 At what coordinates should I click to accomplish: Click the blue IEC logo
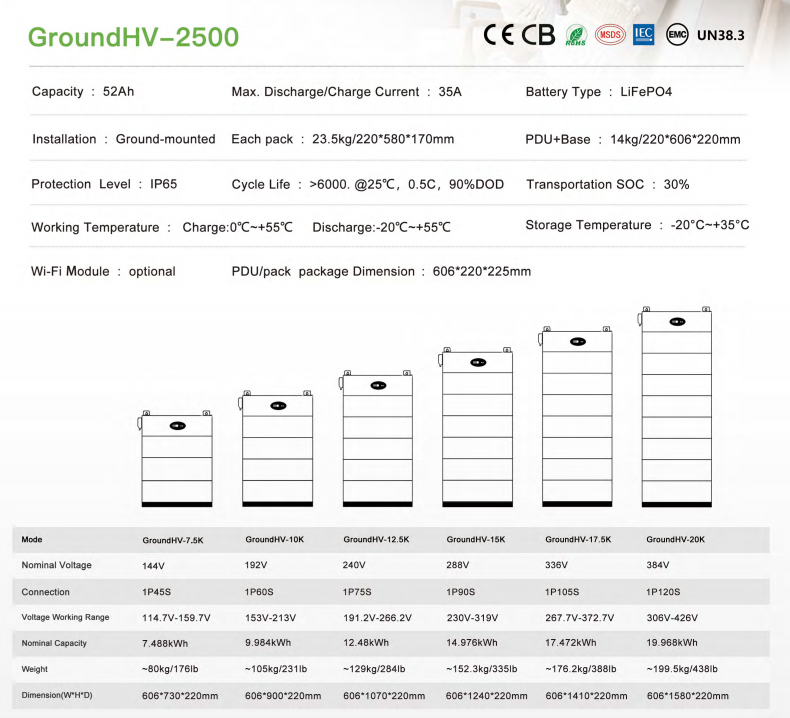click(644, 34)
